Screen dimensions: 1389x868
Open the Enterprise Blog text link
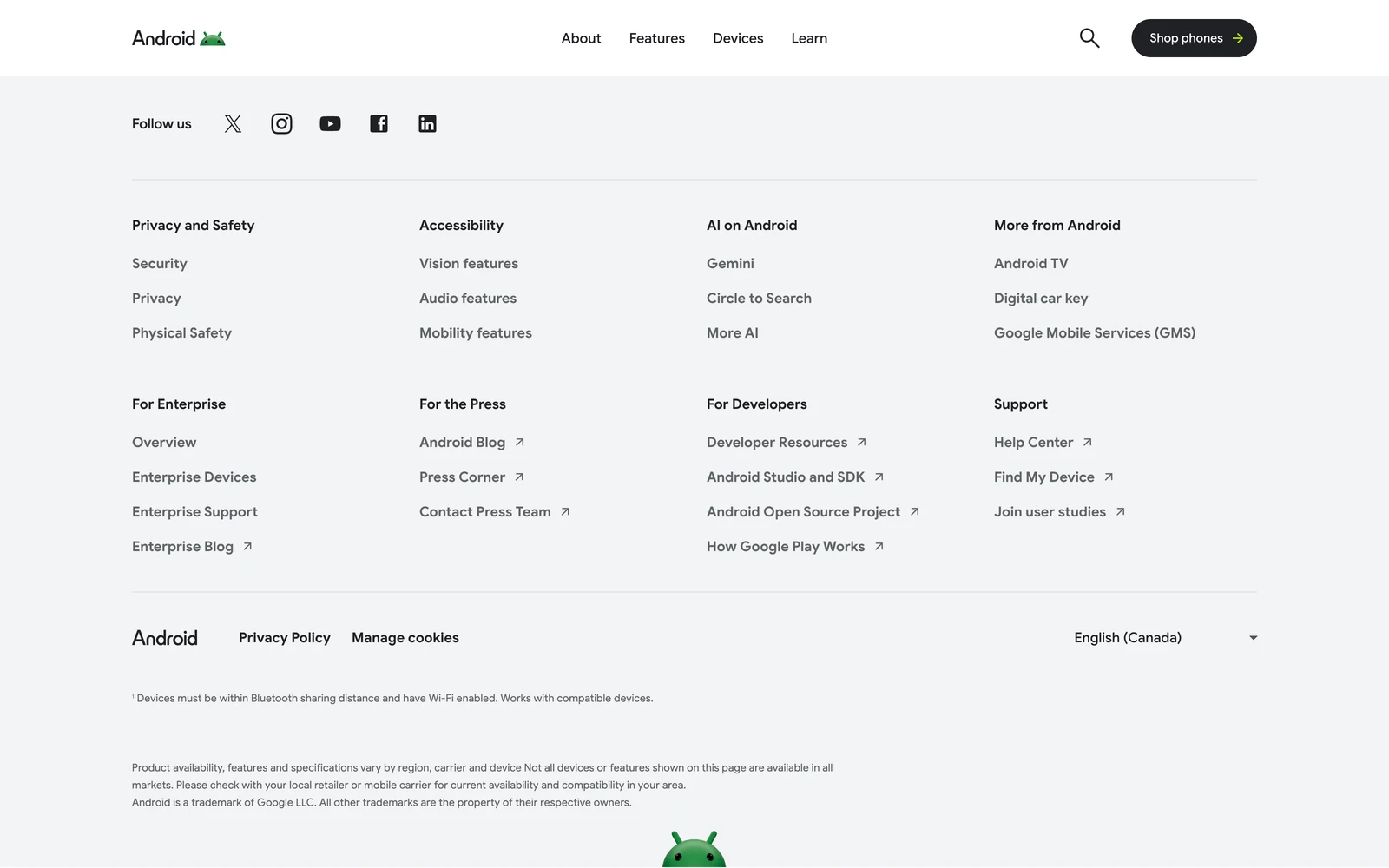pyautogui.click(x=182, y=547)
